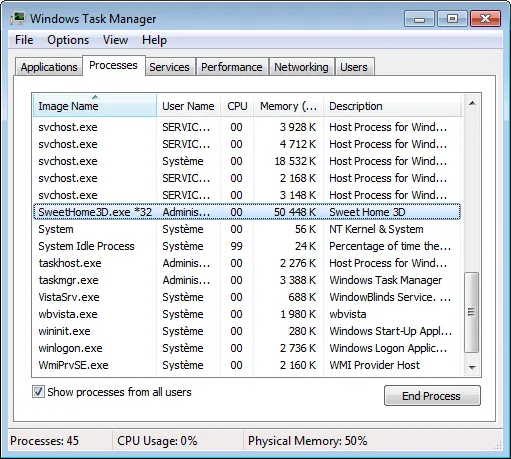Sort processes by CPU column

[x=237, y=106]
